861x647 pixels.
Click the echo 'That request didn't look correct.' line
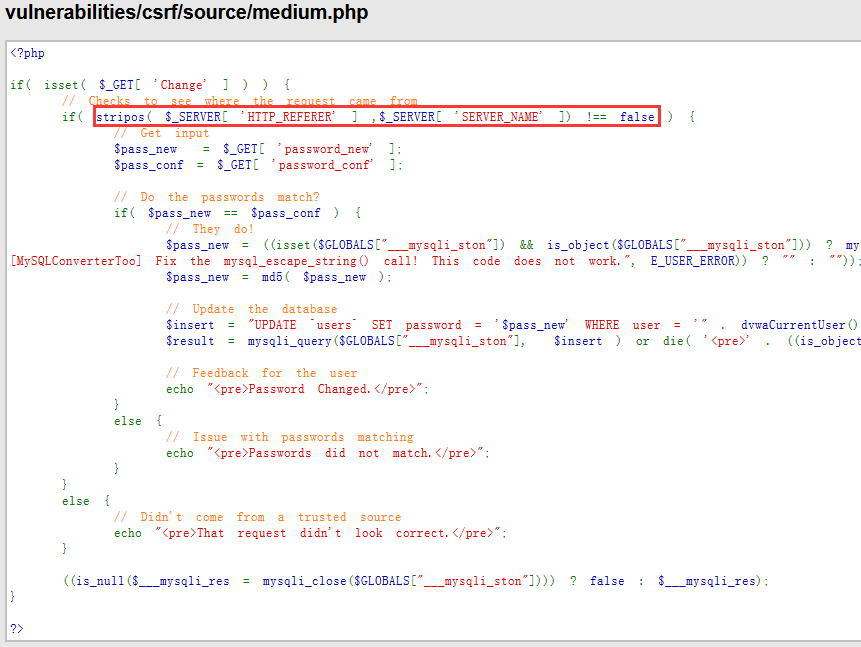coord(310,533)
